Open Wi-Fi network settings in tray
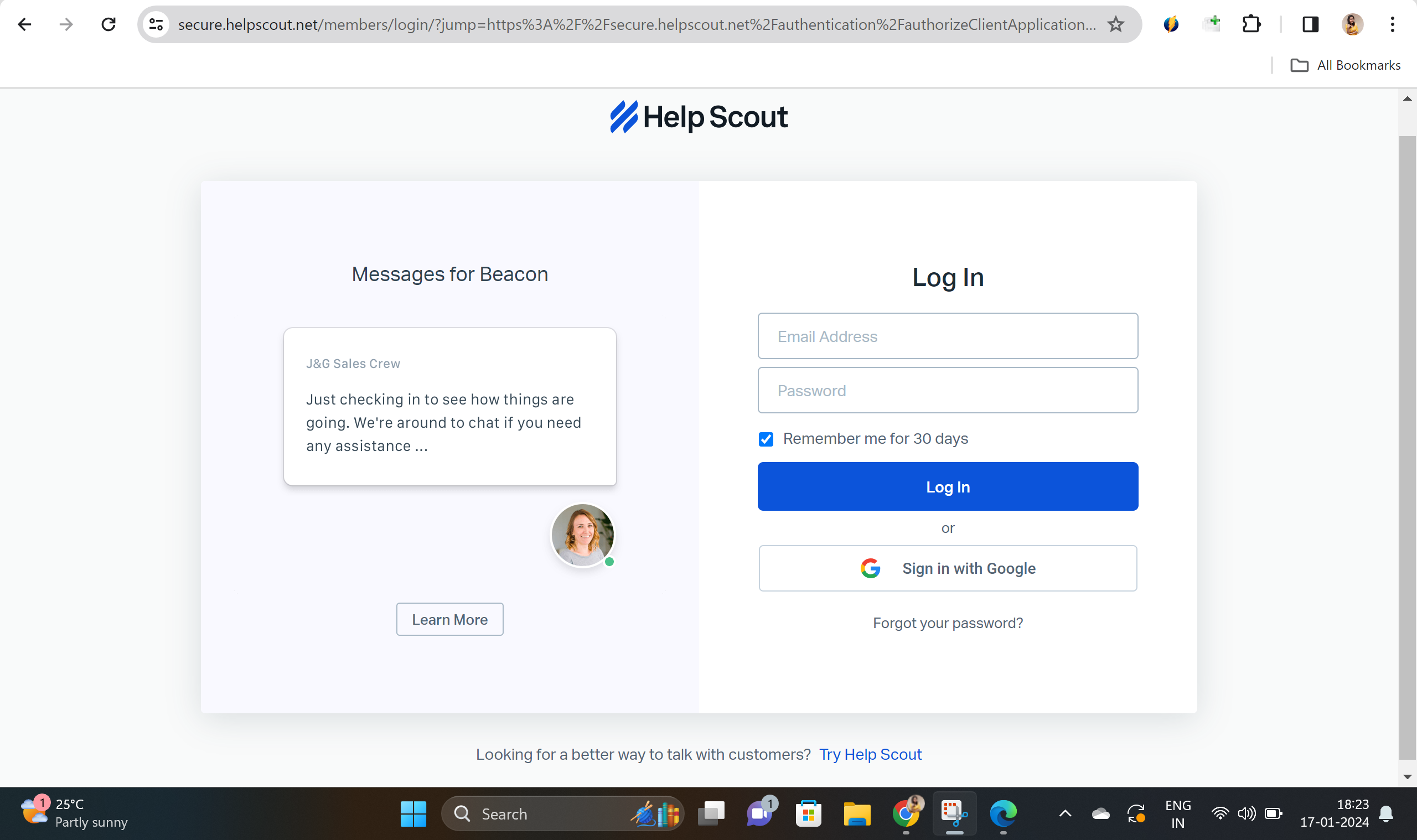 [1219, 814]
